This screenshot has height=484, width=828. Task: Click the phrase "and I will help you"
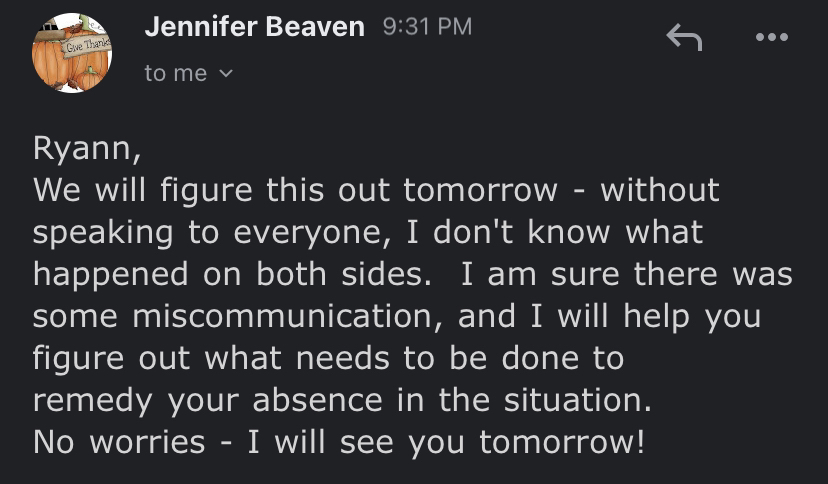coord(609,317)
